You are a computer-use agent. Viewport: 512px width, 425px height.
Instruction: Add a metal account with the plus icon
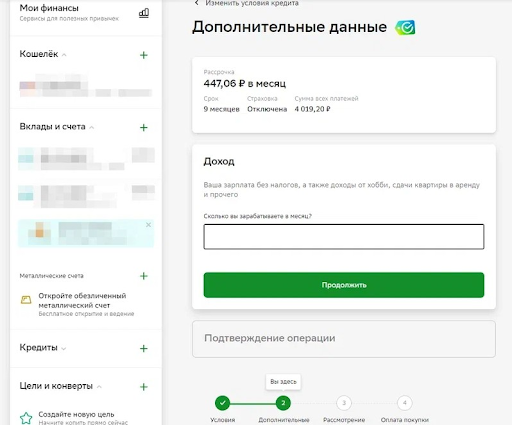click(144, 276)
